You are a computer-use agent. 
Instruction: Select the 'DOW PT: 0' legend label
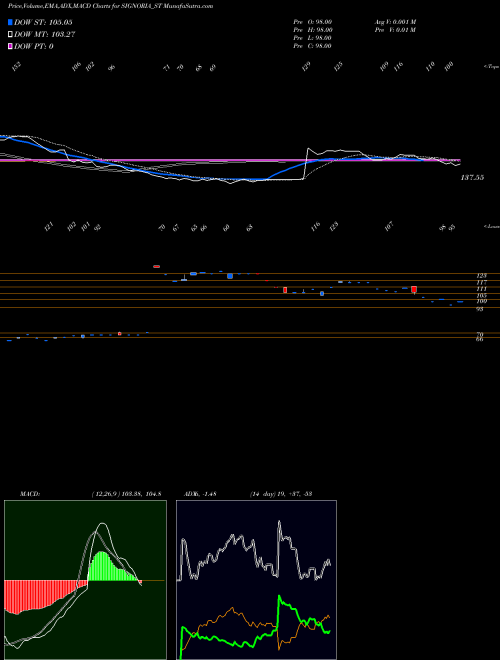[34, 47]
